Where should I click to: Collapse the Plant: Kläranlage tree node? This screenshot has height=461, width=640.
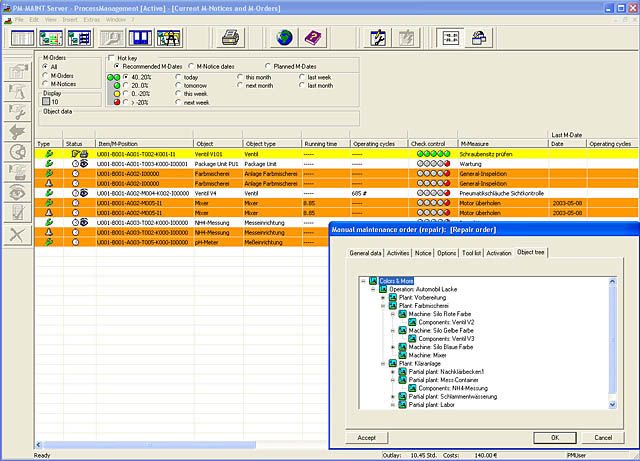(x=383, y=363)
